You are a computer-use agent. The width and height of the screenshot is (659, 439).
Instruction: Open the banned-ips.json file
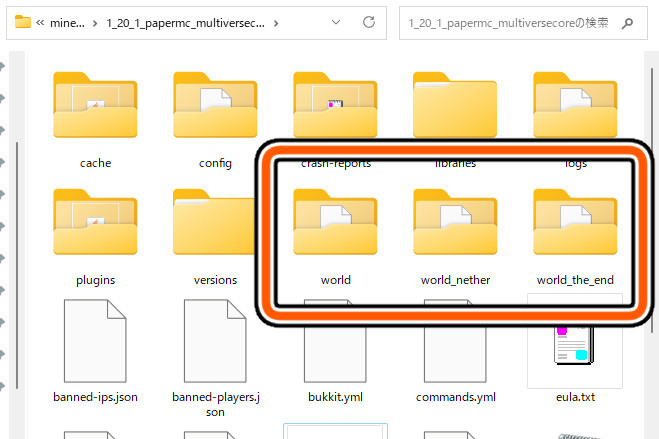pos(95,340)
